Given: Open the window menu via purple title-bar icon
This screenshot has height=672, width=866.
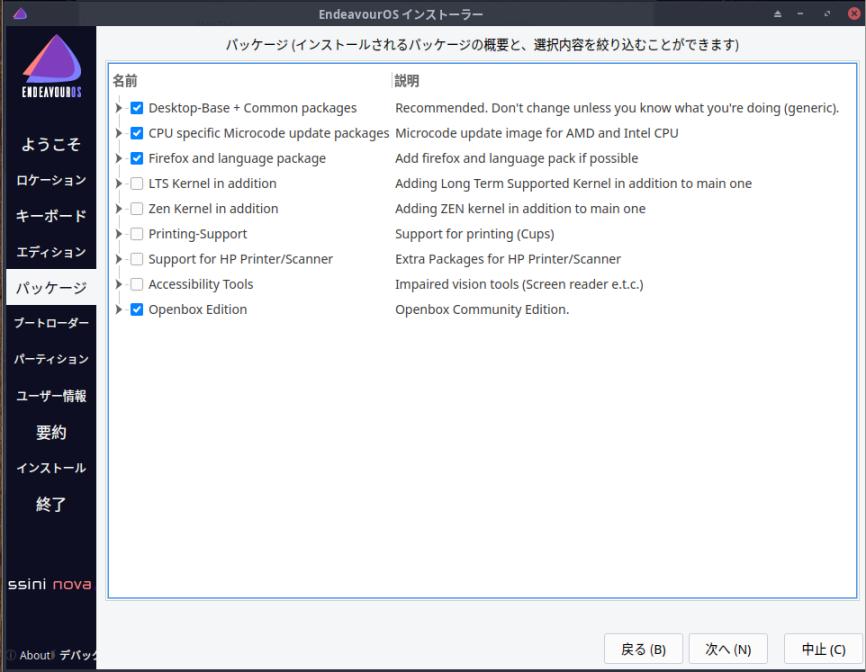Looking at the screenshot, I should [x=20, y=14].
